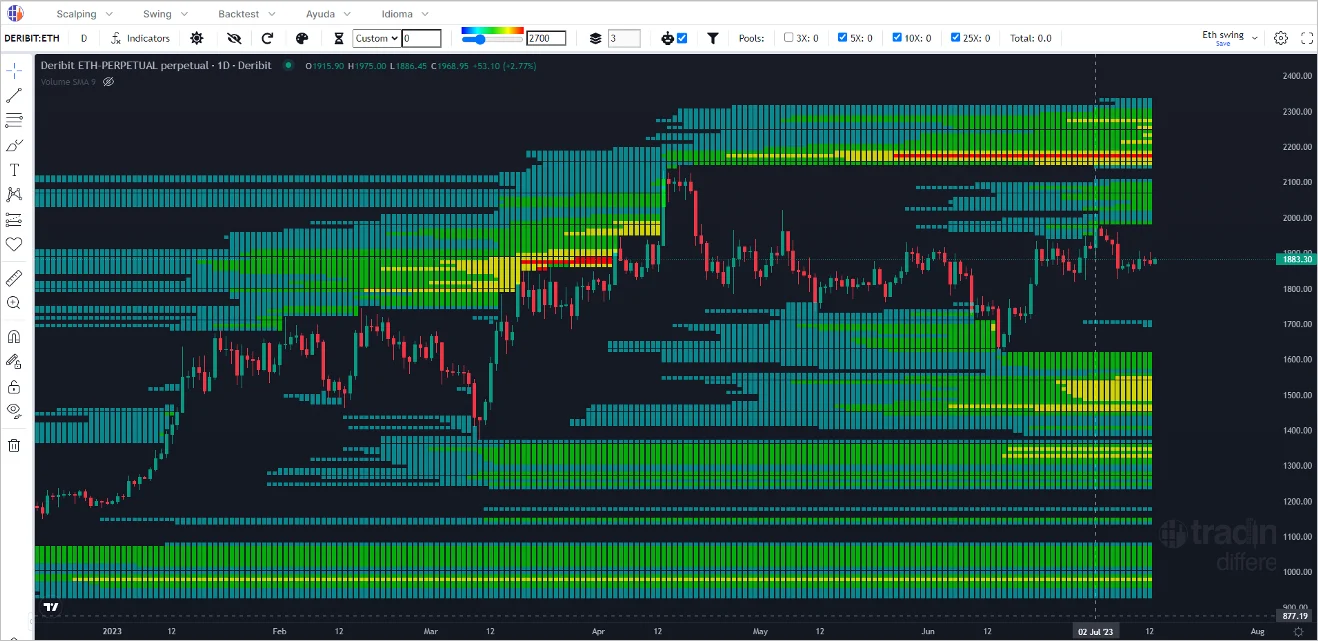Click the filter funnel icon on toolbar
1318x641 pixels.
point(713,38)
